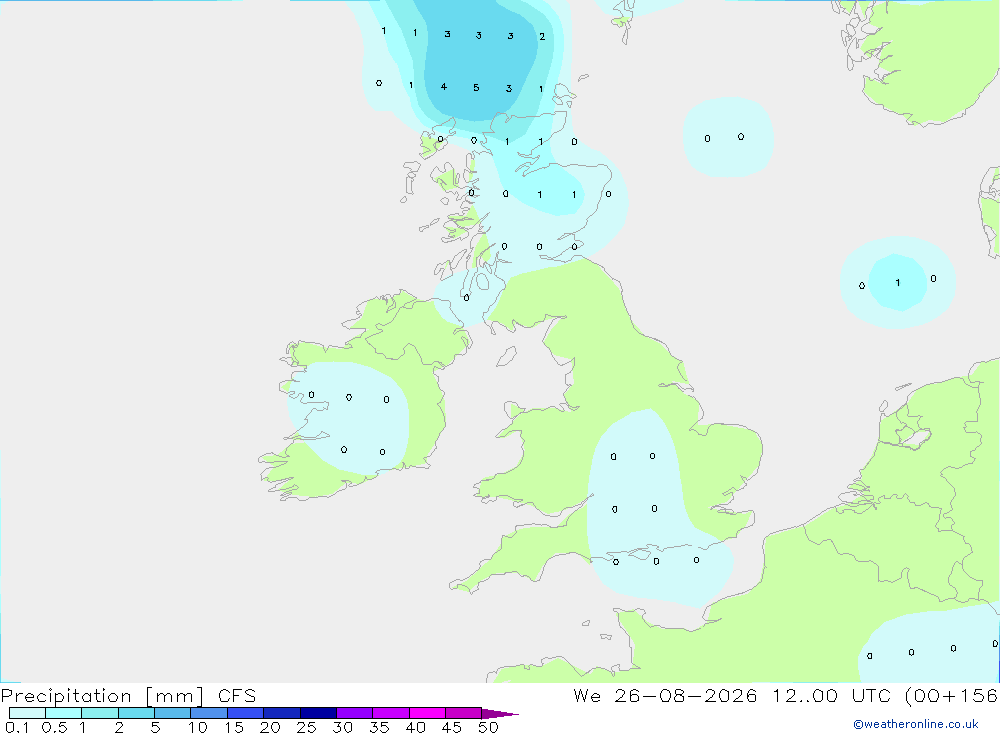The height and width of the screenshot is (733, 1000).
Task: Click the 15–20 mm royal blue swatch
Action: click(x=246, y=713)
